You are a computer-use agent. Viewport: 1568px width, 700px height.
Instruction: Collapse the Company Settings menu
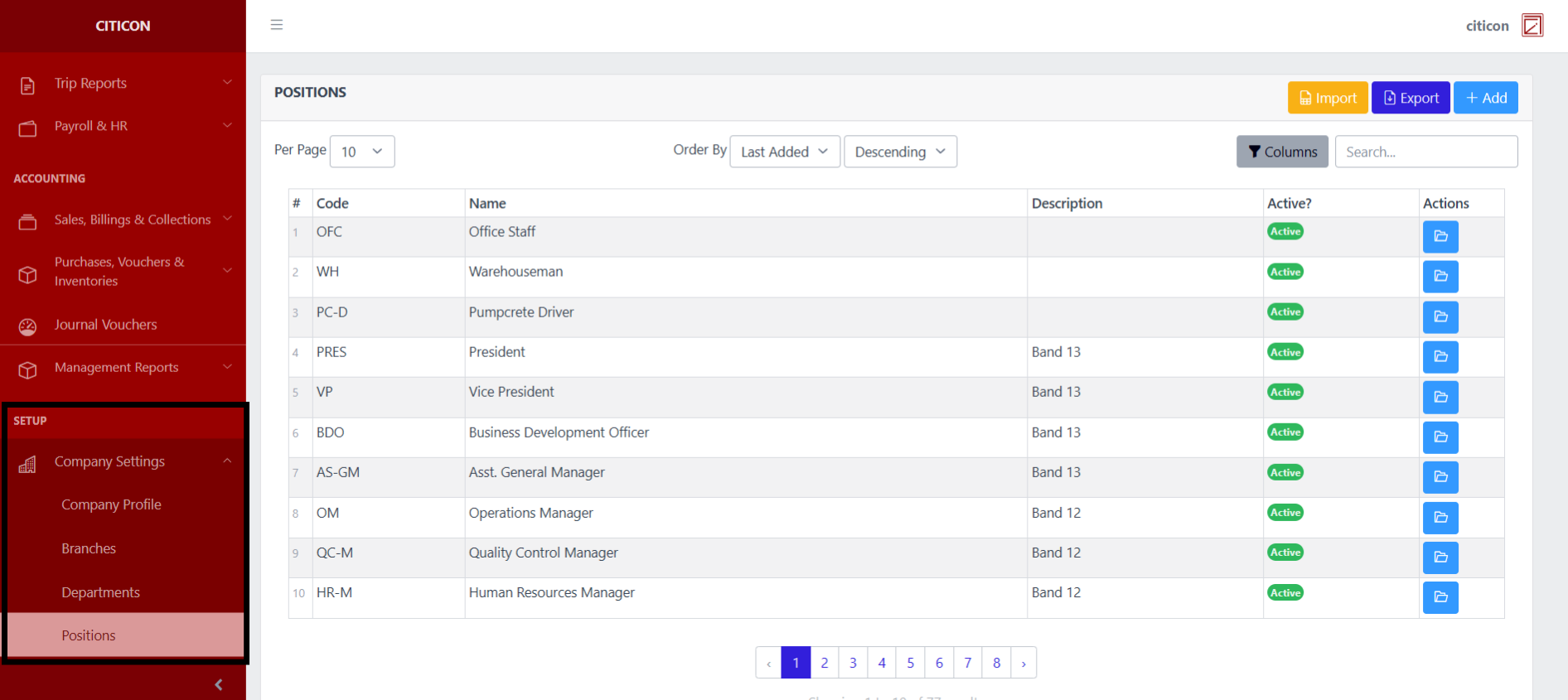point(227,461)
